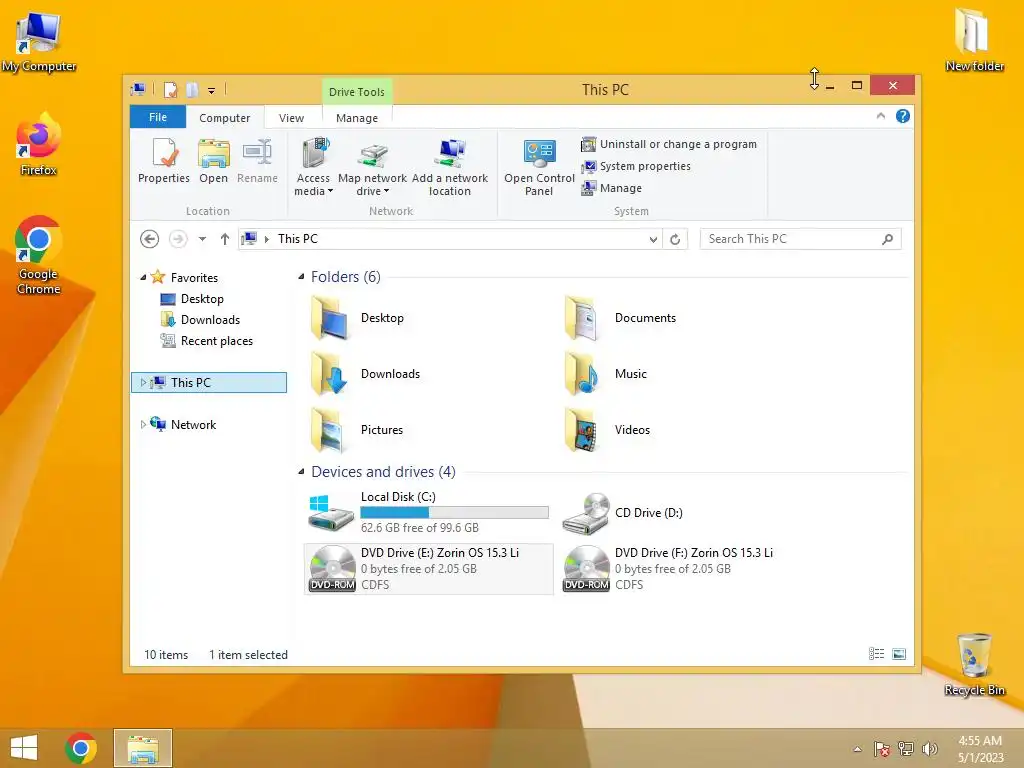Screen dimensions: 1024x768
Task: Select DVD Drive (F:) Zorin OS
Action: pyautogui.click(x=667, y=569)
